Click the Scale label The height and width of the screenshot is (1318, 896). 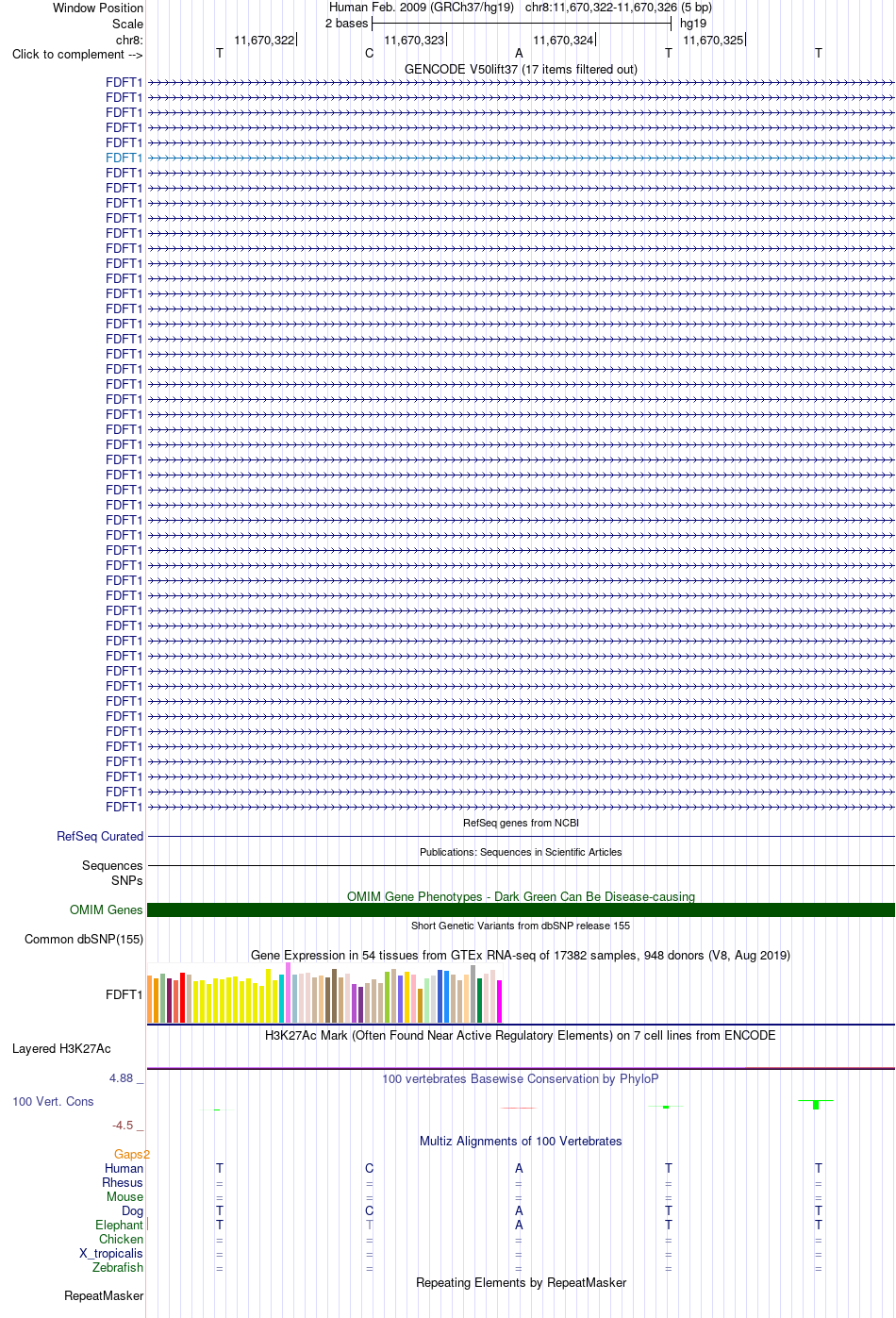128,24
